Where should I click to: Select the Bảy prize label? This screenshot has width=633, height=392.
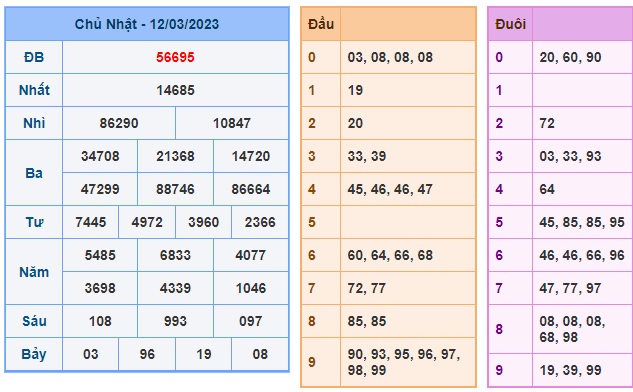pos(34,354)
